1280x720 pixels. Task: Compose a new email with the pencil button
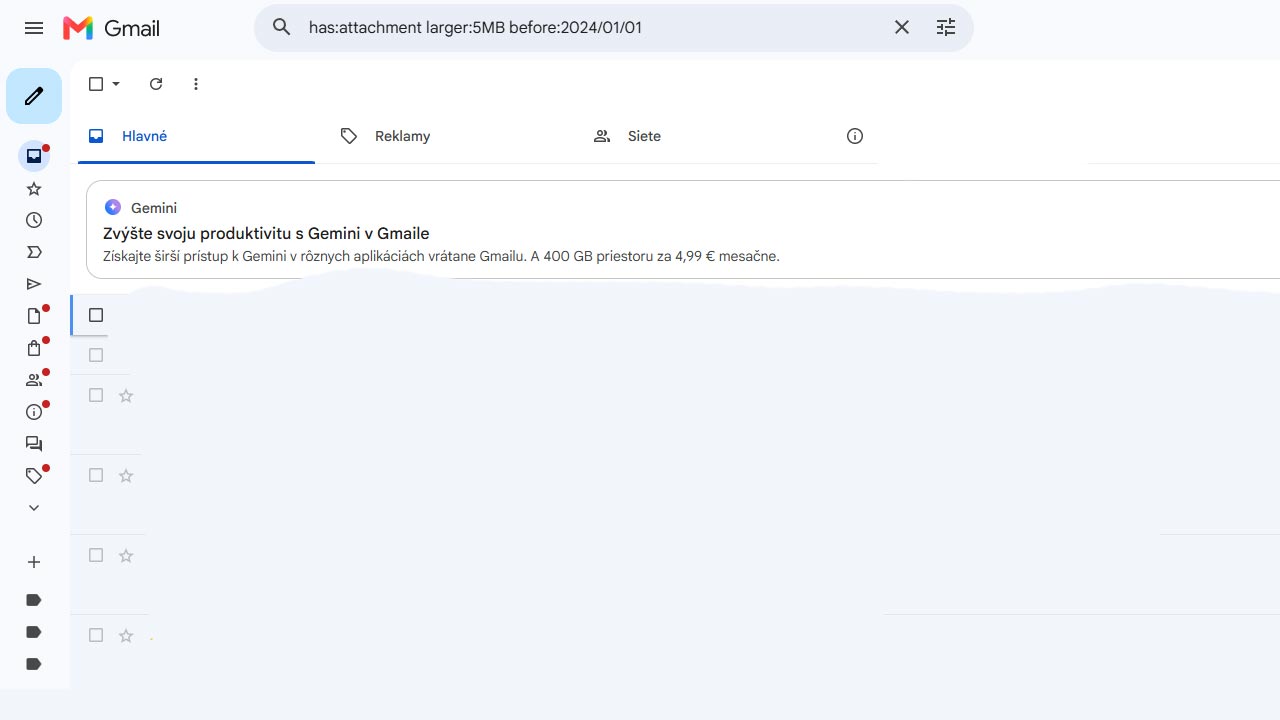(34, 96)
